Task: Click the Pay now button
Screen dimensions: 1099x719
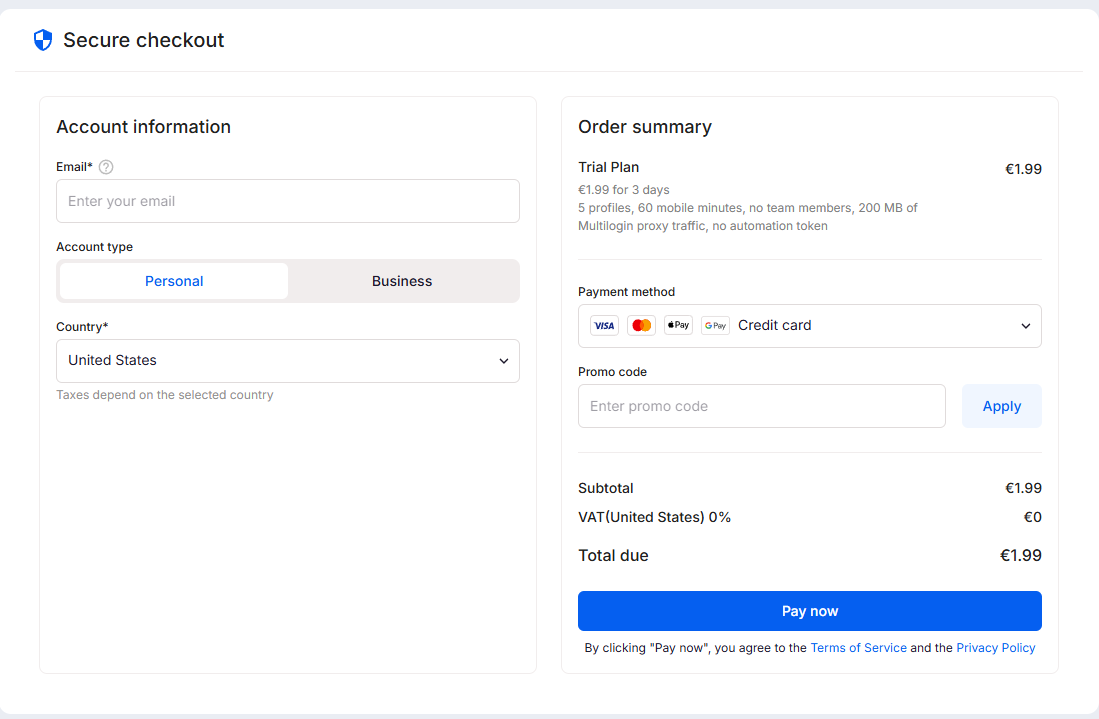Action: pos(810,610)
